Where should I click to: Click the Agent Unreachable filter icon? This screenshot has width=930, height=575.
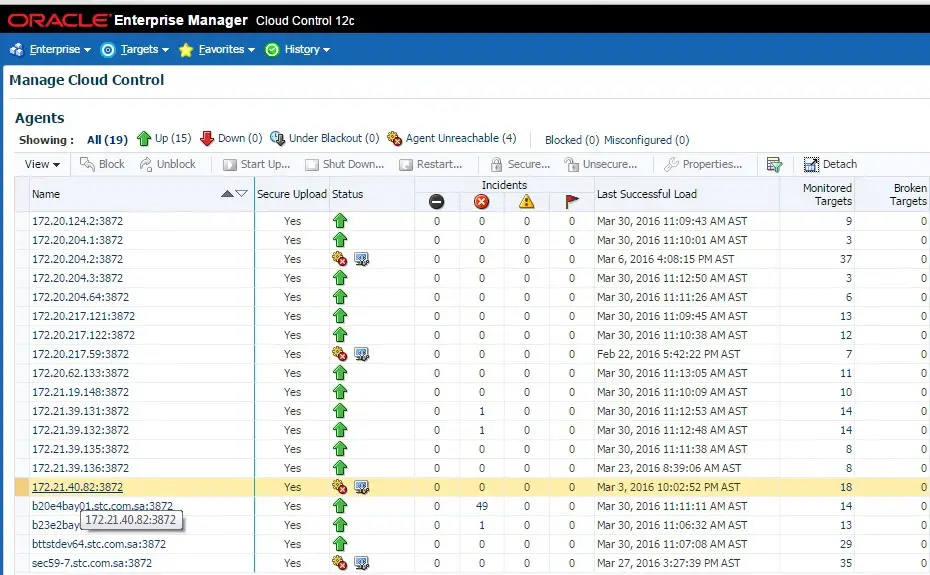point(394,138)
